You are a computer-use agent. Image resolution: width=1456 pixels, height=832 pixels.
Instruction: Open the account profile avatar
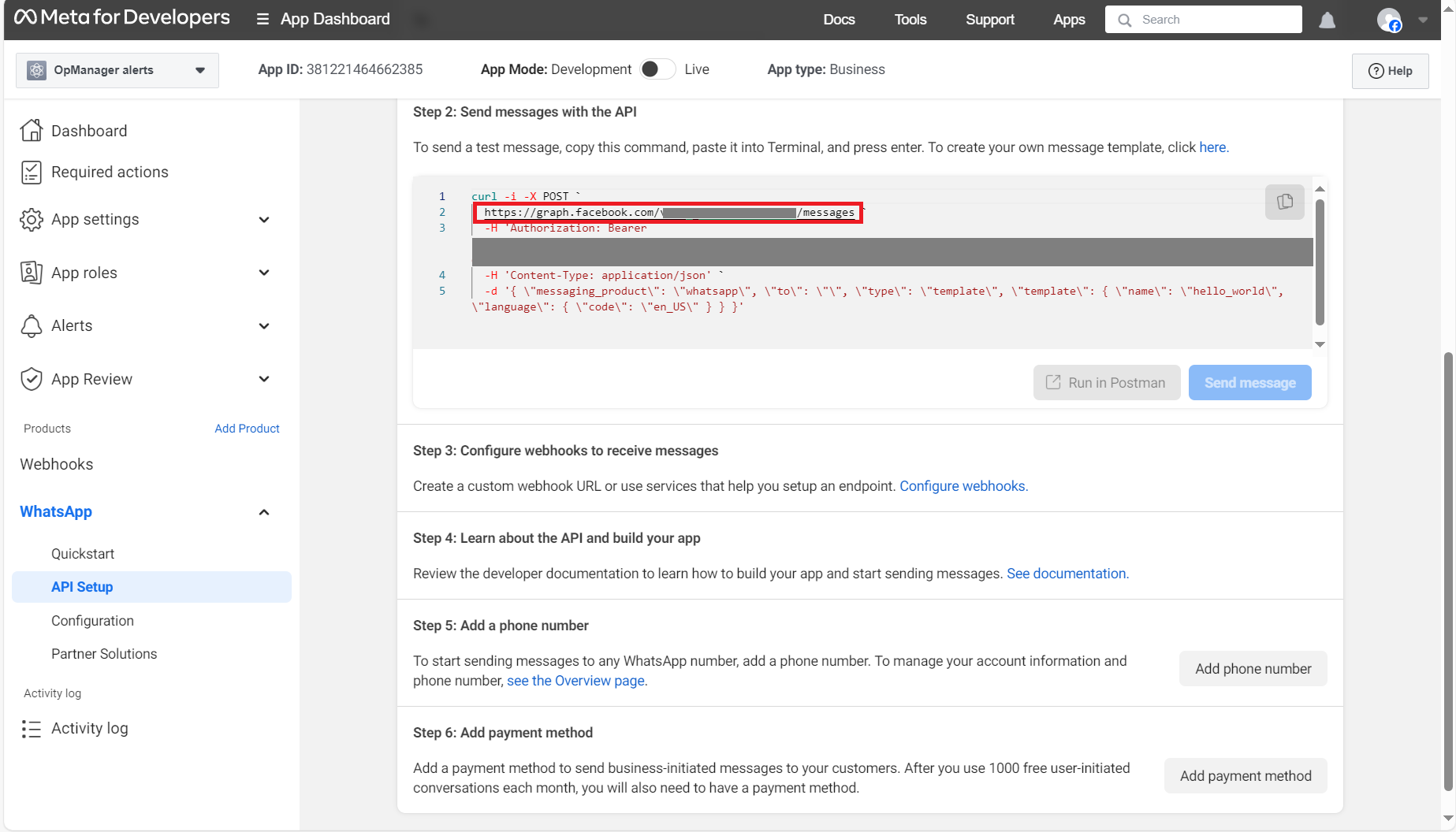click(x=1389, y=20)
